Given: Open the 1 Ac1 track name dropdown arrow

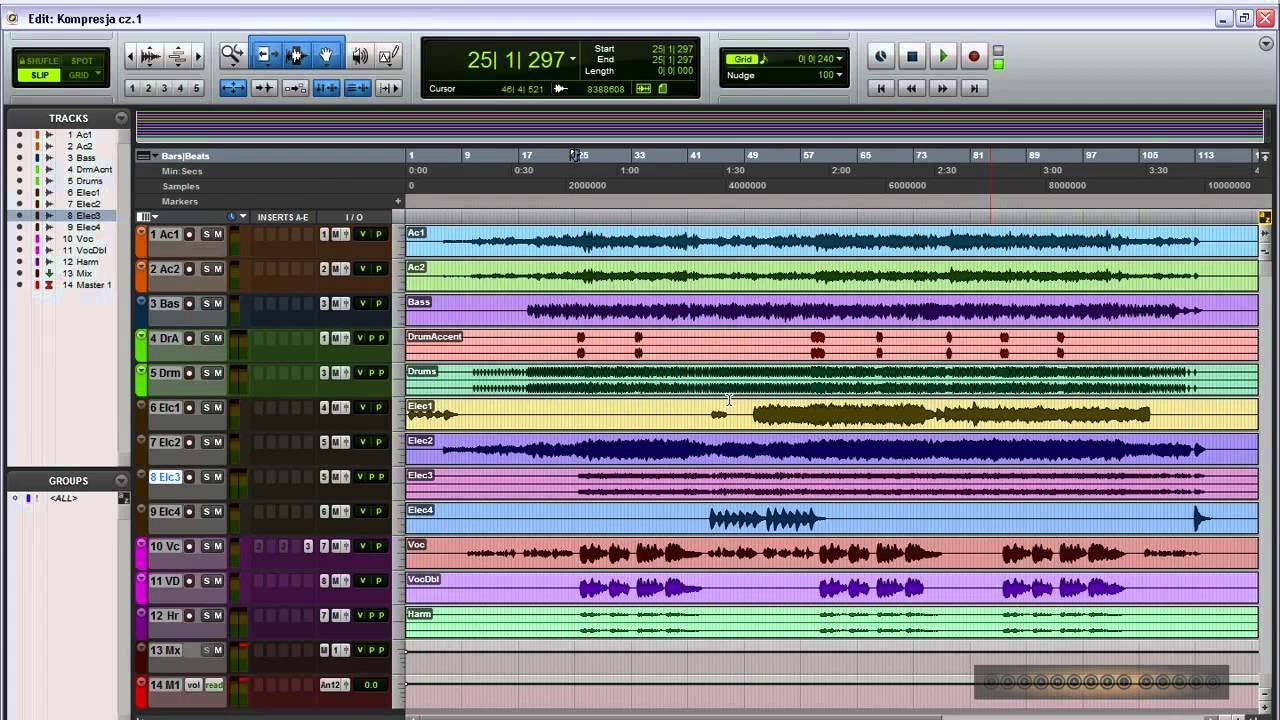Looking at the screenshot, I should 142,229.
